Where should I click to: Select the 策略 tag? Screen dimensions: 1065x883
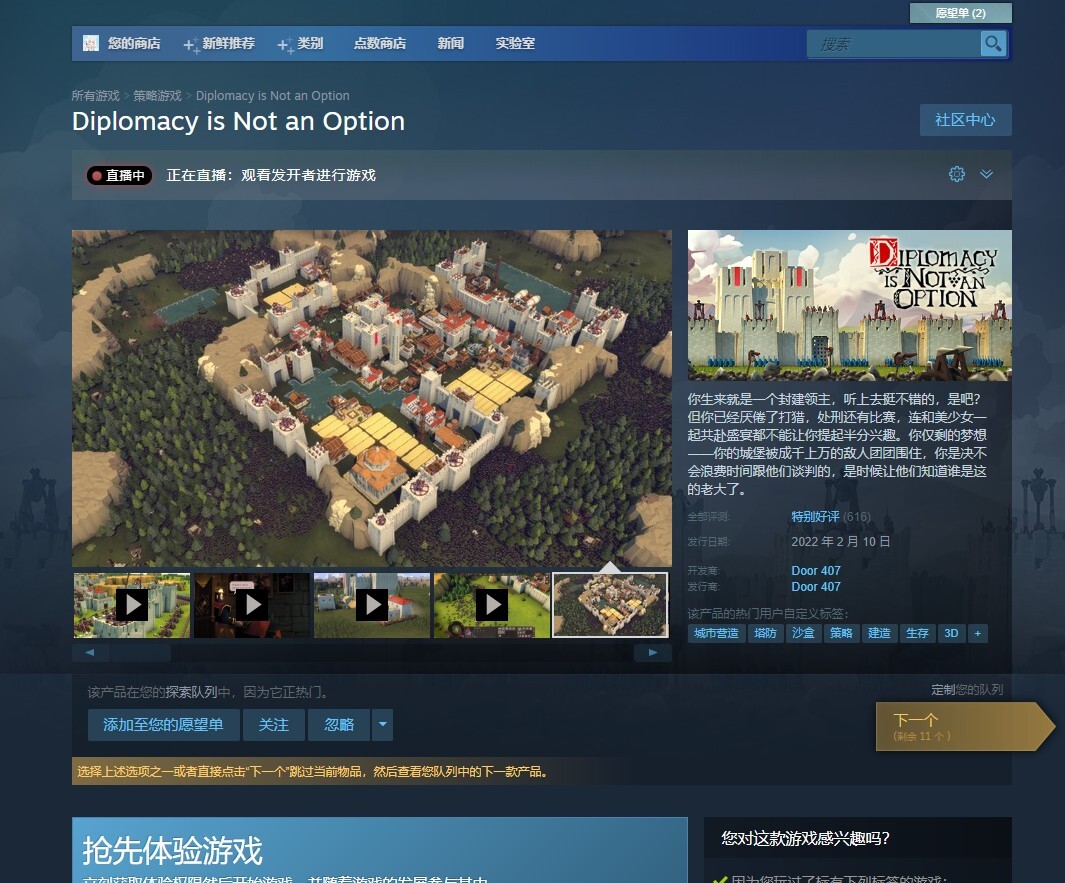tap(841, 633)
